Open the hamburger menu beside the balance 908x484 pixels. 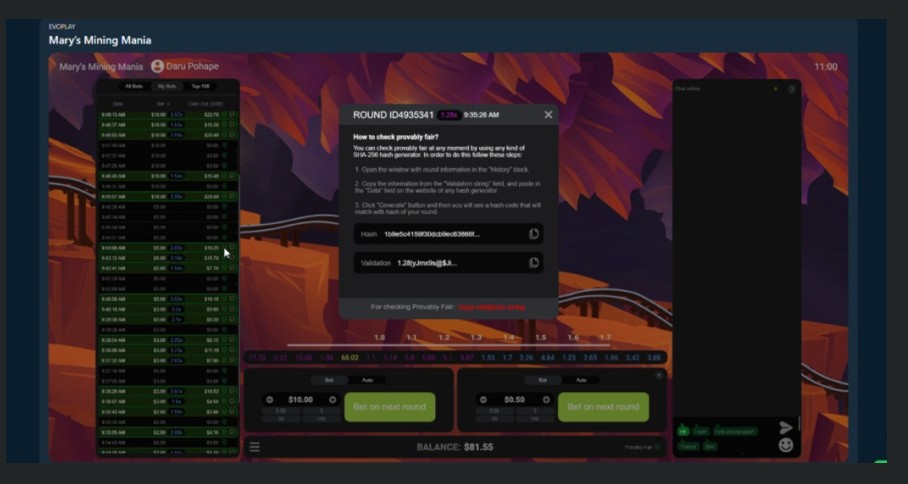pos(255,447)
